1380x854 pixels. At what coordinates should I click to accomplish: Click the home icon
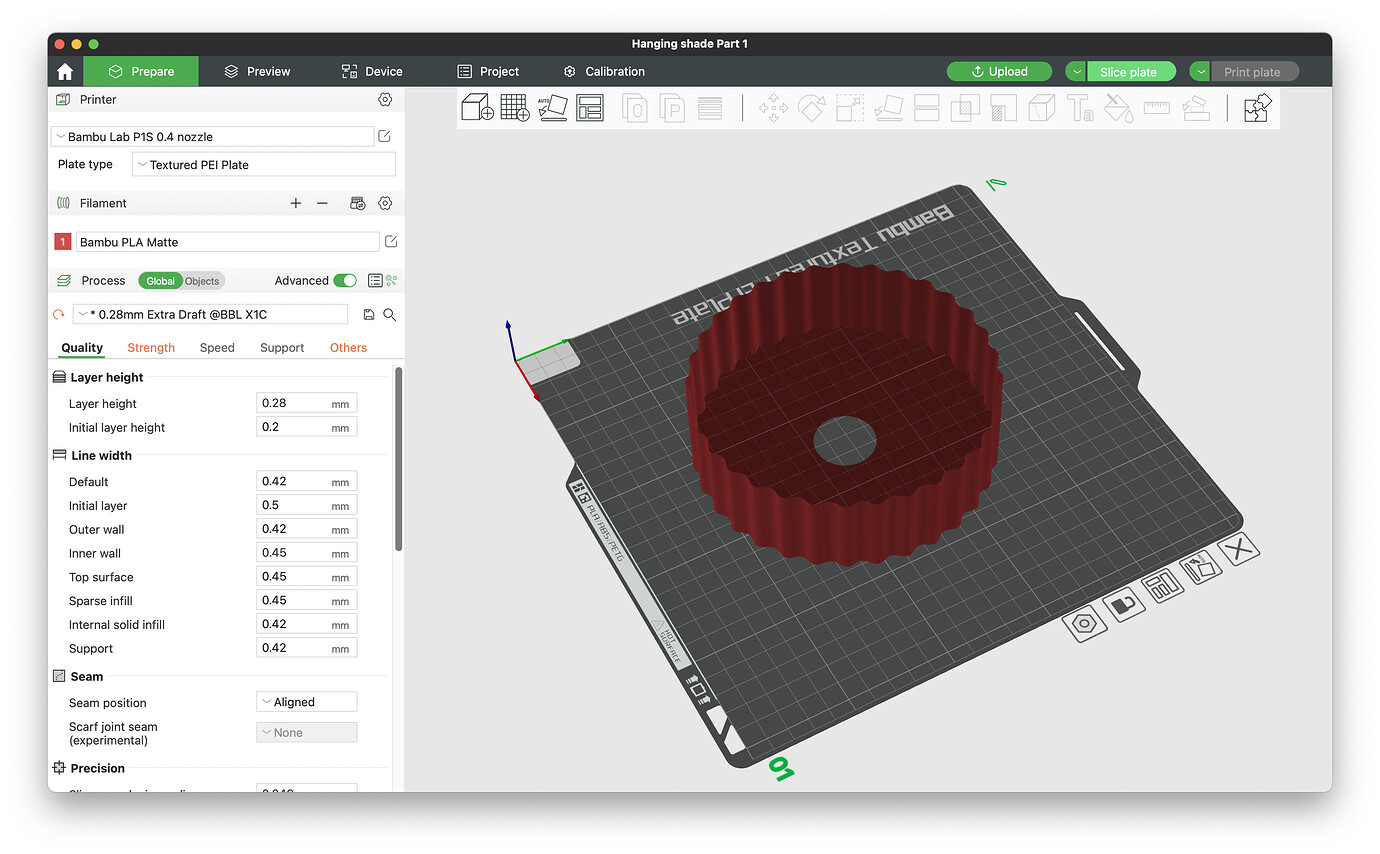[x=65, y=72]
